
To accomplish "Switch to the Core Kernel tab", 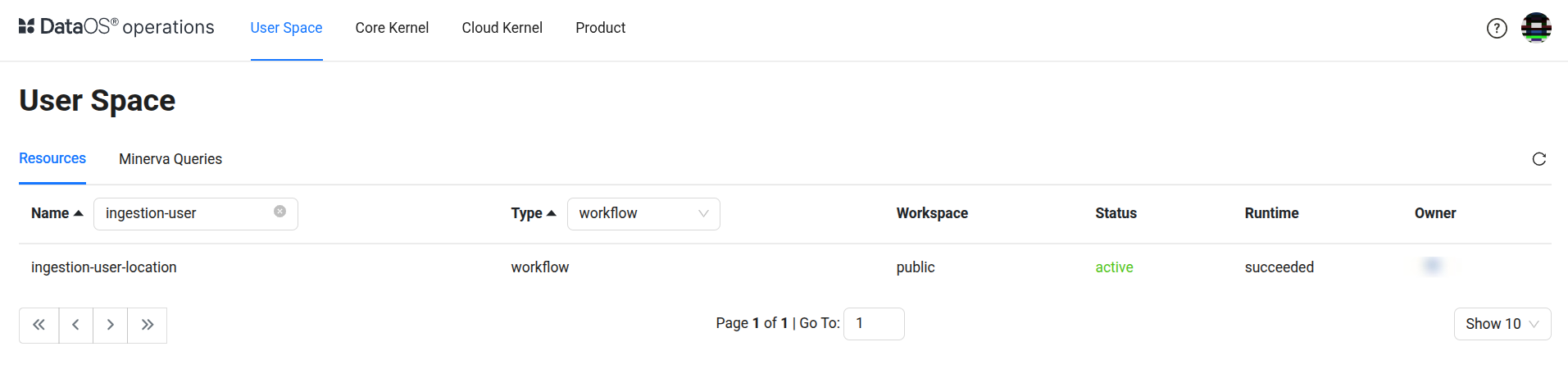I will 392,28.
